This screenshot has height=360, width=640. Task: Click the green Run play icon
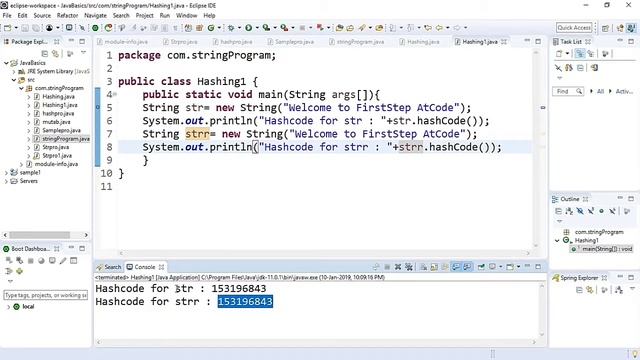pyautogui.click(x=248, y=28)
